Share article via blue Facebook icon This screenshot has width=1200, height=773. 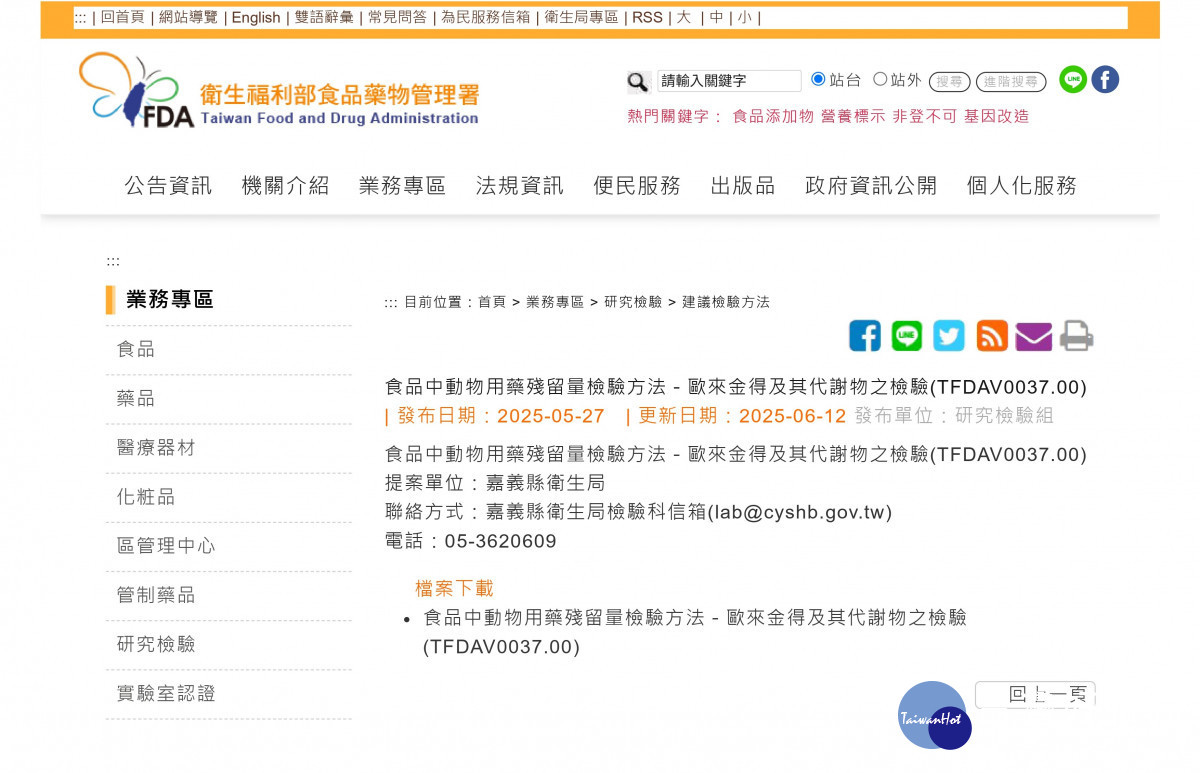click(x=865, y=336)
